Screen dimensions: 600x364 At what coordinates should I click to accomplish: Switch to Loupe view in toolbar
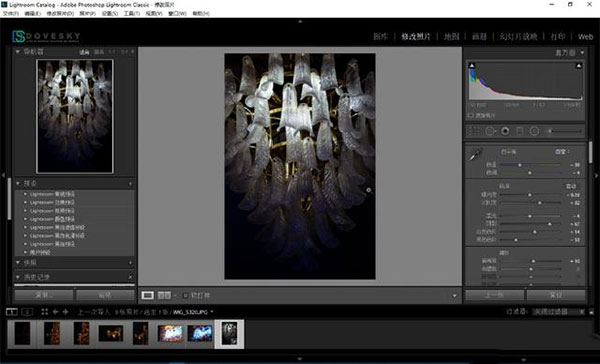pos(148,295)
